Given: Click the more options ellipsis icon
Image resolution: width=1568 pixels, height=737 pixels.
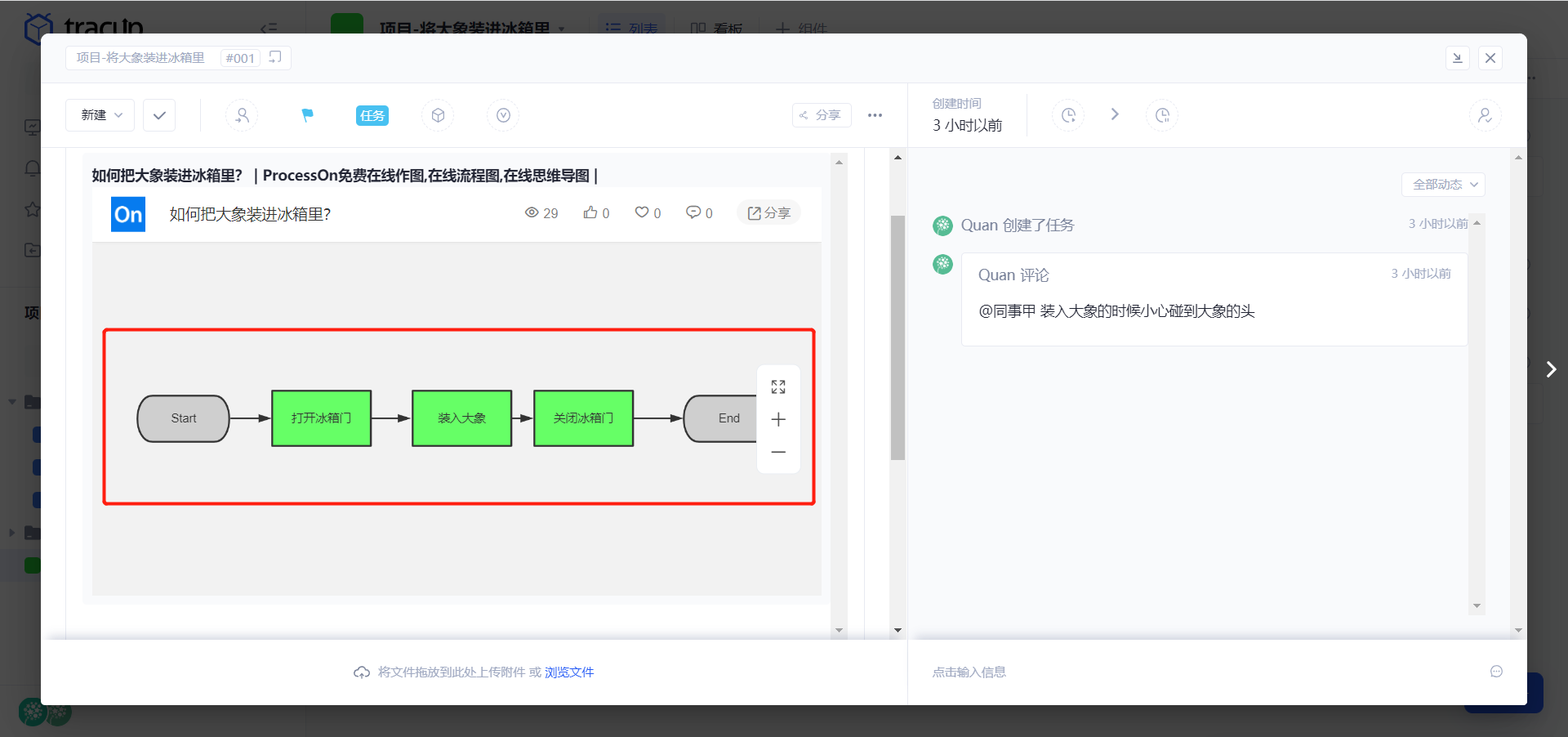Looking at the screenshot, I should pos(875,115).
